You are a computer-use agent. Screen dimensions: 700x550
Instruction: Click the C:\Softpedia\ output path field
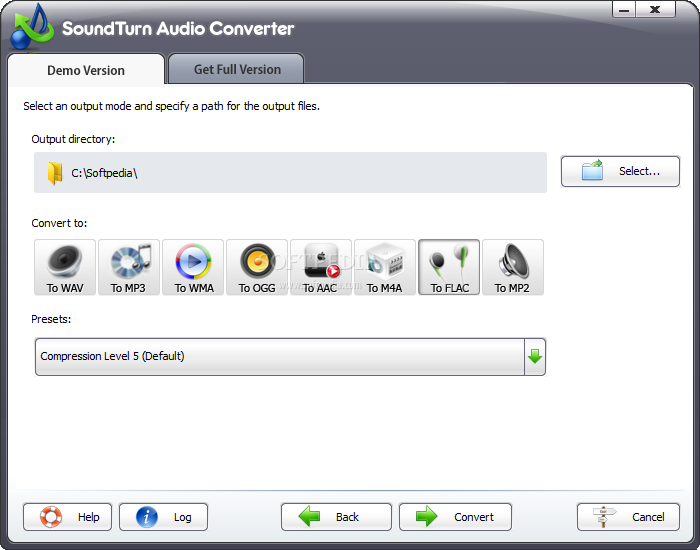290,173
